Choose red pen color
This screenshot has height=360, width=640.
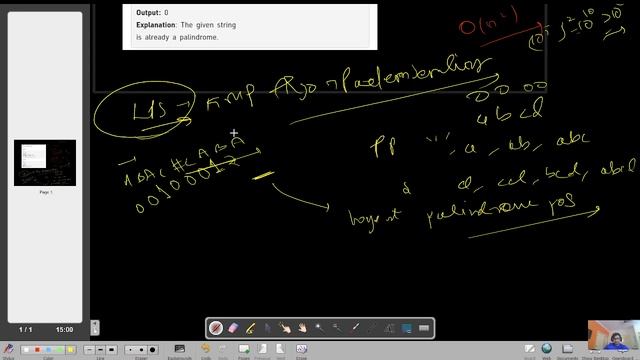38,350
